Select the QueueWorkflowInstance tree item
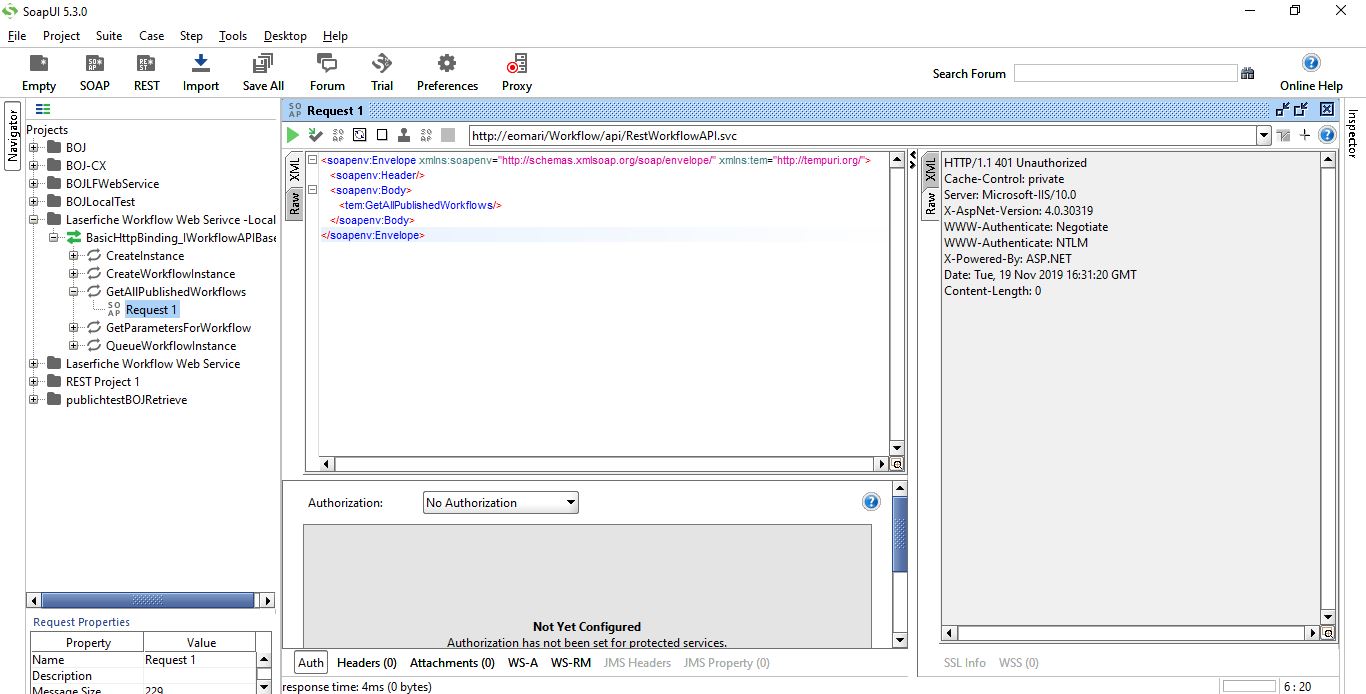This screenshot has height=694, width=1366. tap(170, 346)
